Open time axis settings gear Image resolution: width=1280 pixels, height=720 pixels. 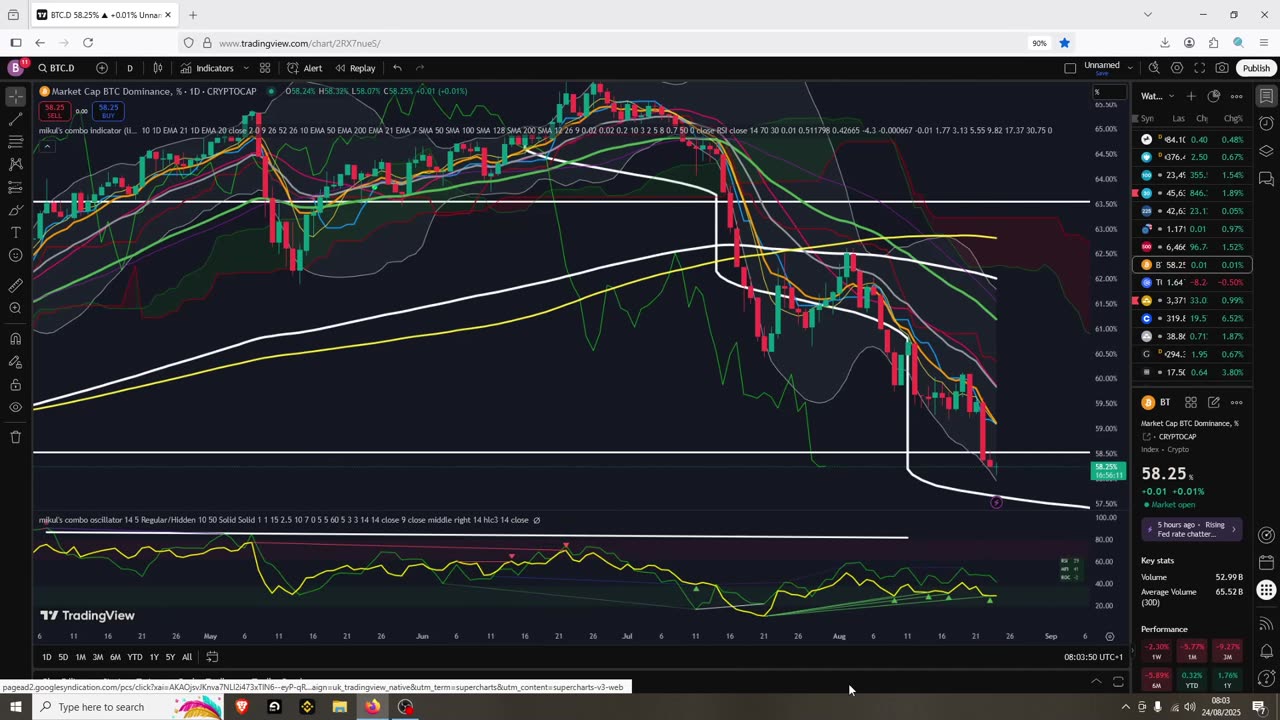pos(1110,636)
